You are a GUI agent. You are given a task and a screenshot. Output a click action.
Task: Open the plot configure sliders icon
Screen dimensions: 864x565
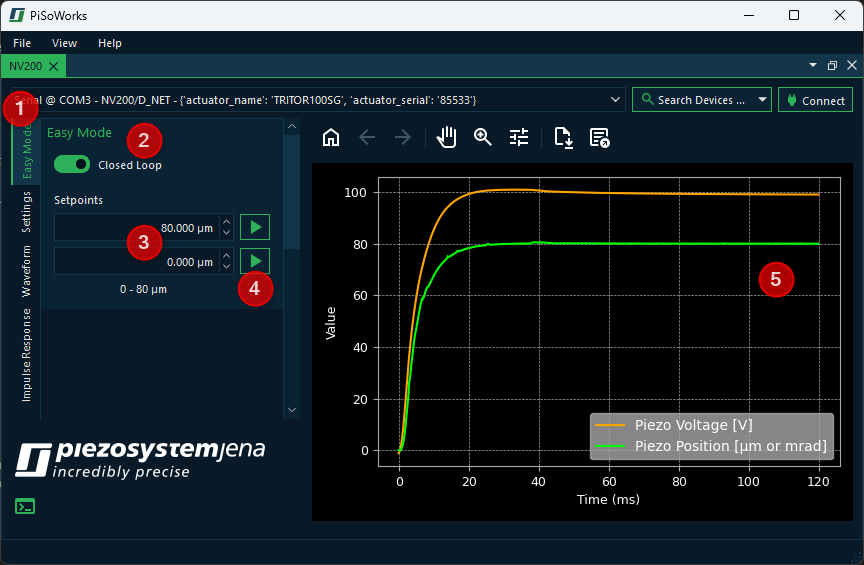tap(519, 138)
